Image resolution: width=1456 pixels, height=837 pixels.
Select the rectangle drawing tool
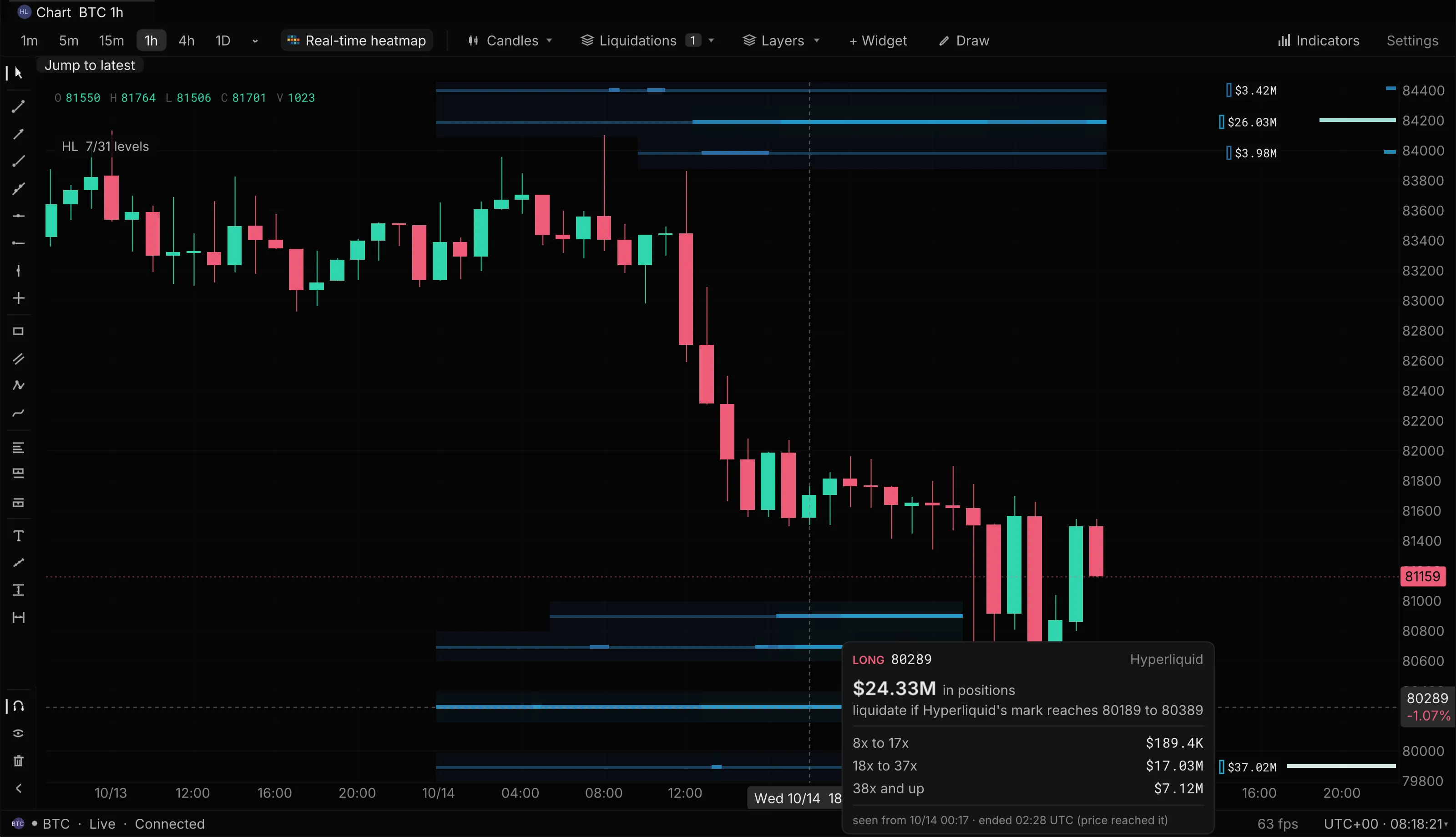tap(18, 332)
